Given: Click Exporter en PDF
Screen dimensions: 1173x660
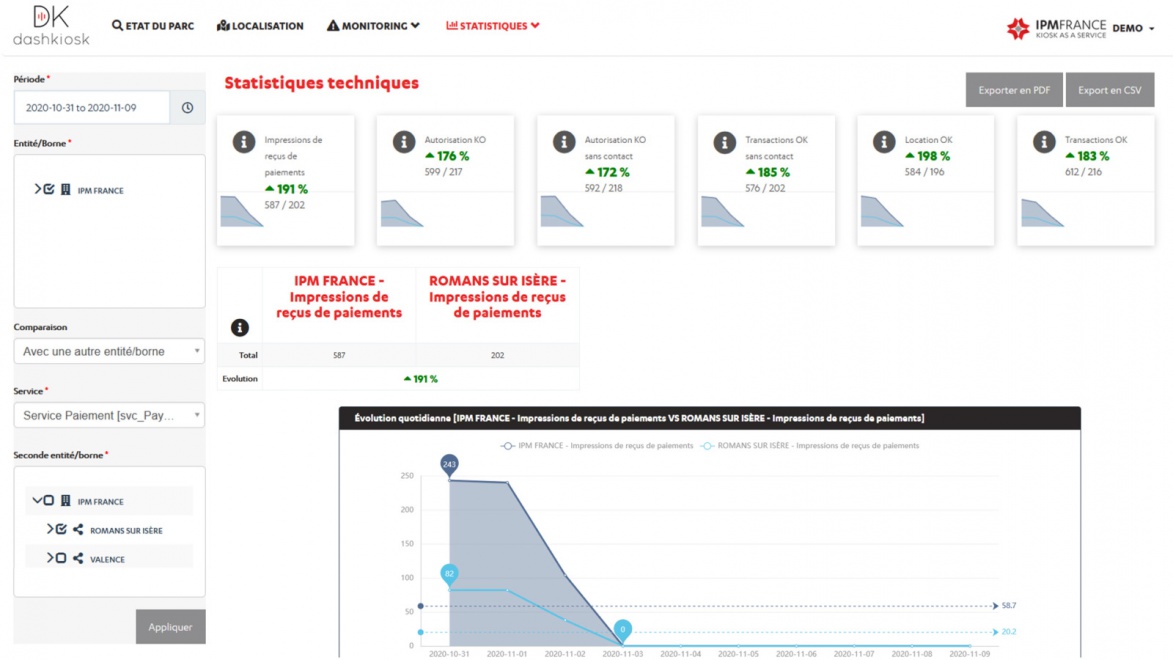Looking at the screenshot, I should (1014, 90).
